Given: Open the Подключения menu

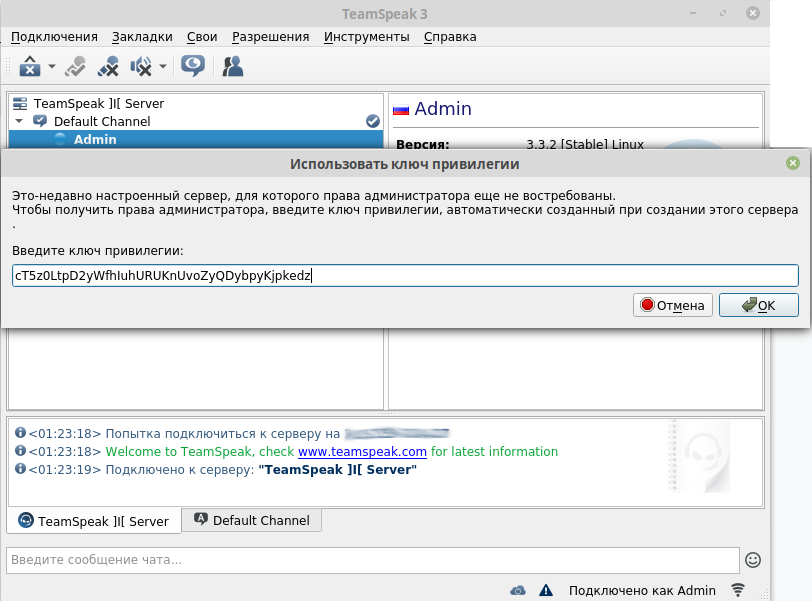Looking at the screenshot, I should [x=54, y=37].
